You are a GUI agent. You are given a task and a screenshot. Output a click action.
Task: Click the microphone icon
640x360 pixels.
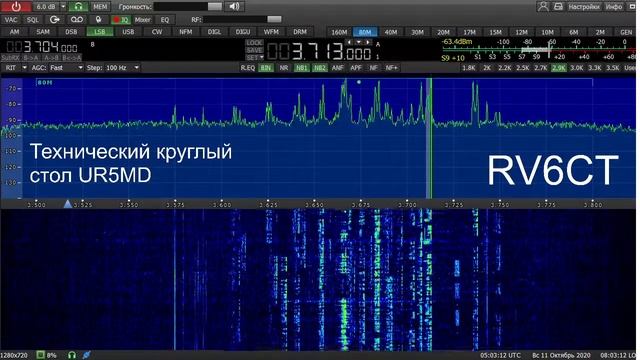coord(98,20)
